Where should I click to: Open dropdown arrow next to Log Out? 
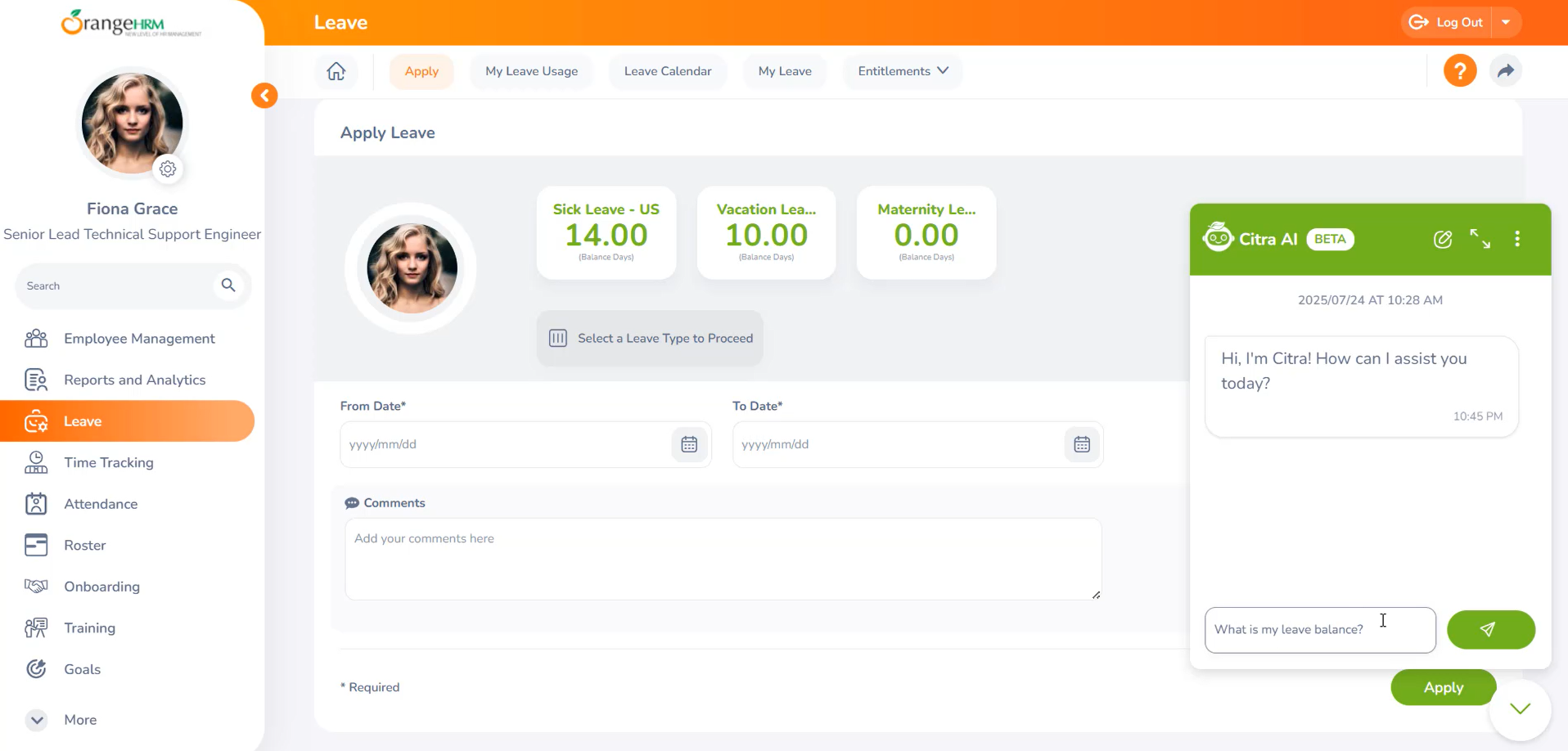coord(1506,23)
